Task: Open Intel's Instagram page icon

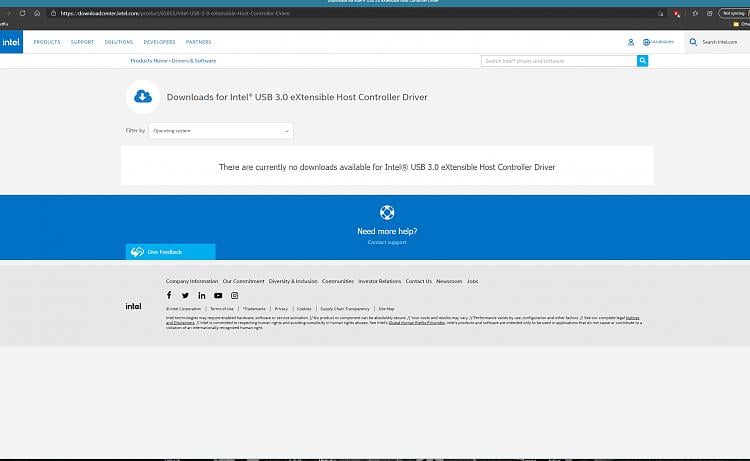Action: click(234, 296)
